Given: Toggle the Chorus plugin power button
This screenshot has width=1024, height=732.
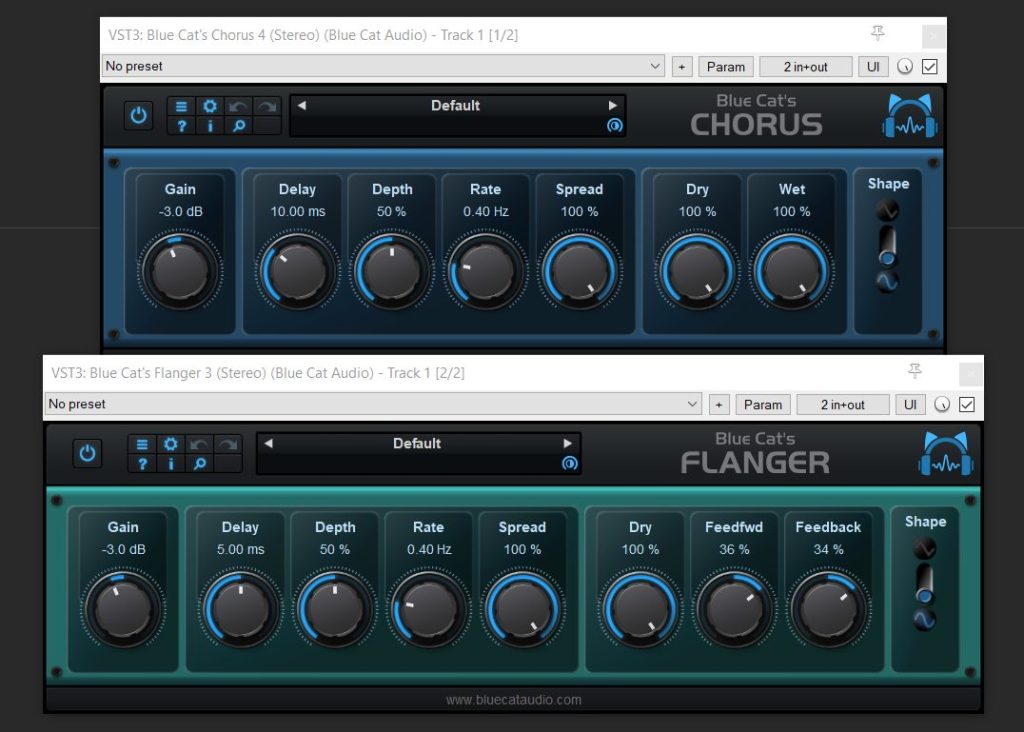Looking at the screenshot, I should click(138, 116).
